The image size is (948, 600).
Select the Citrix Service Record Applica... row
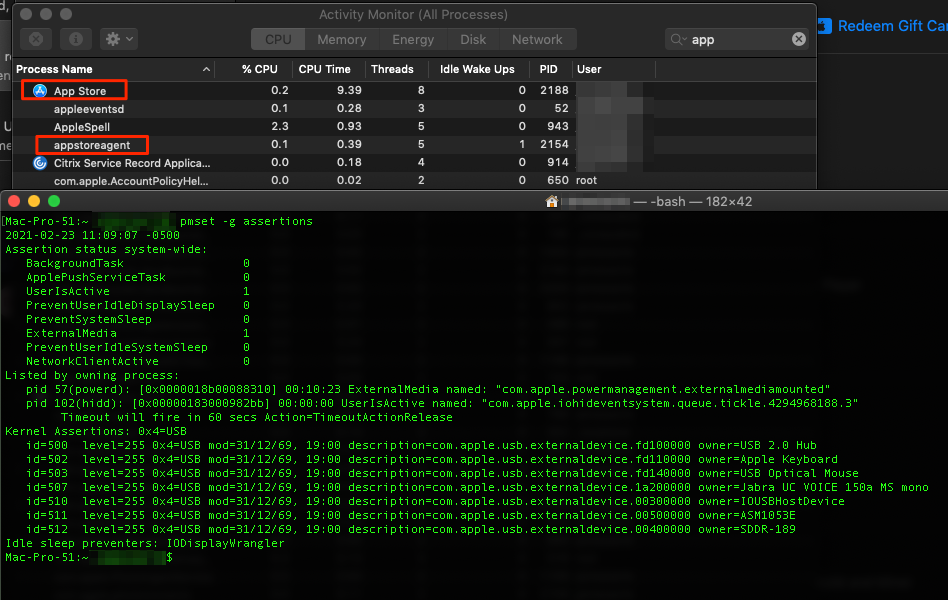[414, 163]
